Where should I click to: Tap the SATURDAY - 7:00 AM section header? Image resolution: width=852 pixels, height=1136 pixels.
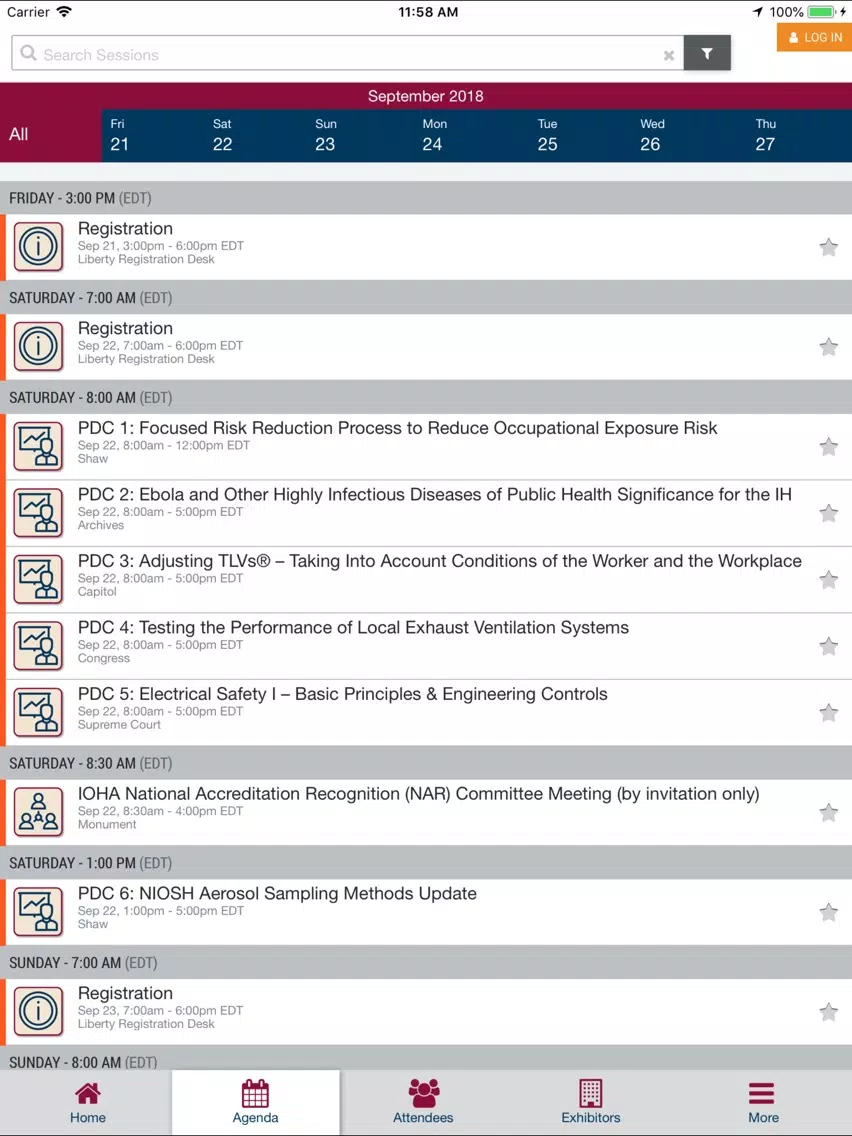coord(426,298)
